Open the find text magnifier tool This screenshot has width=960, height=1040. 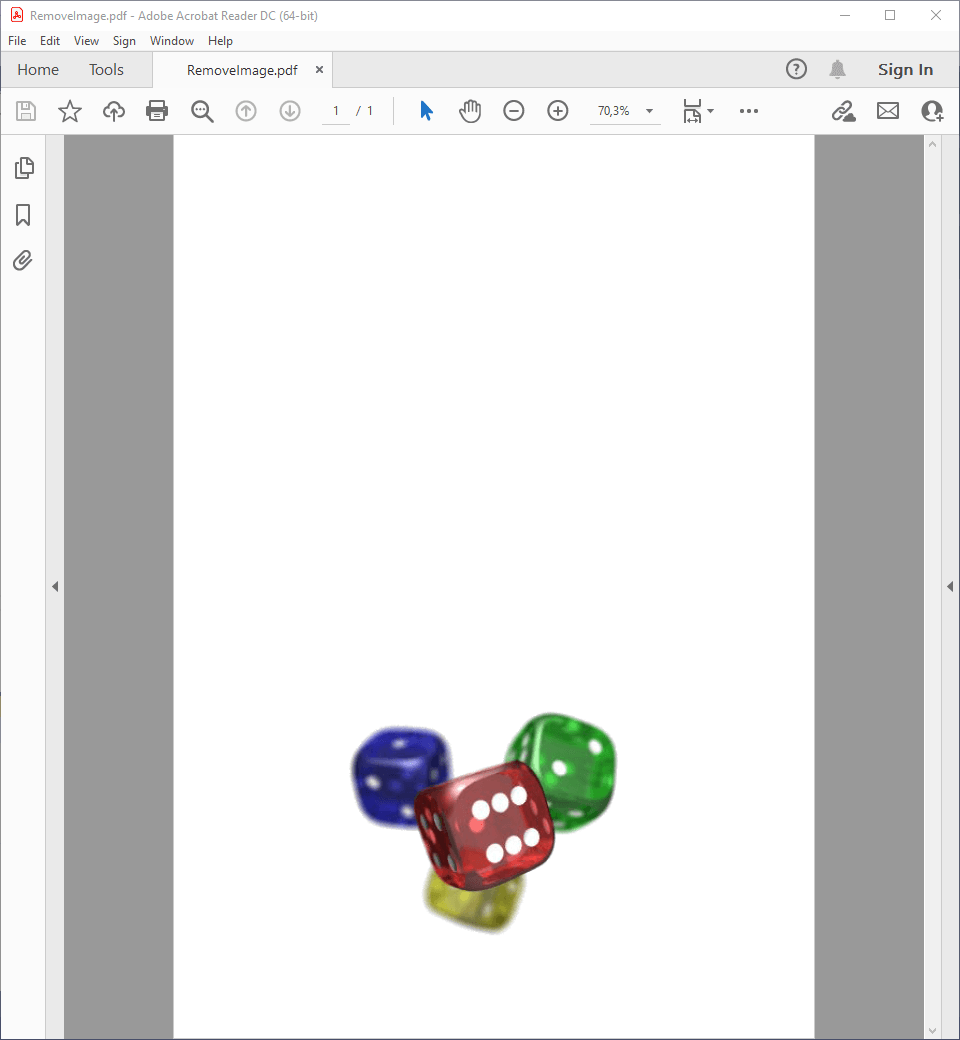[x=202, y=111]
